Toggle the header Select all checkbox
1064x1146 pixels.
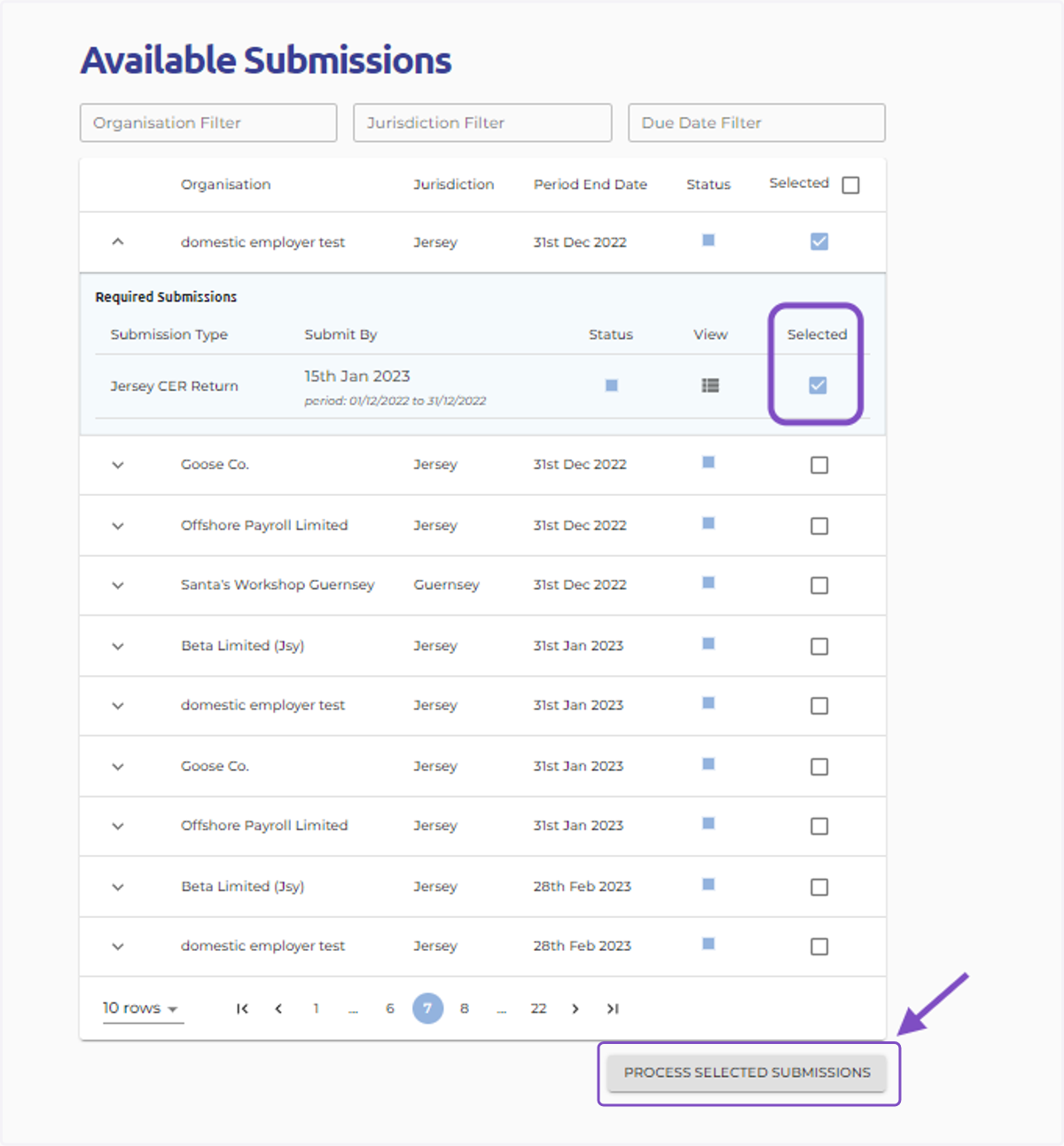(x=850, y=184)
